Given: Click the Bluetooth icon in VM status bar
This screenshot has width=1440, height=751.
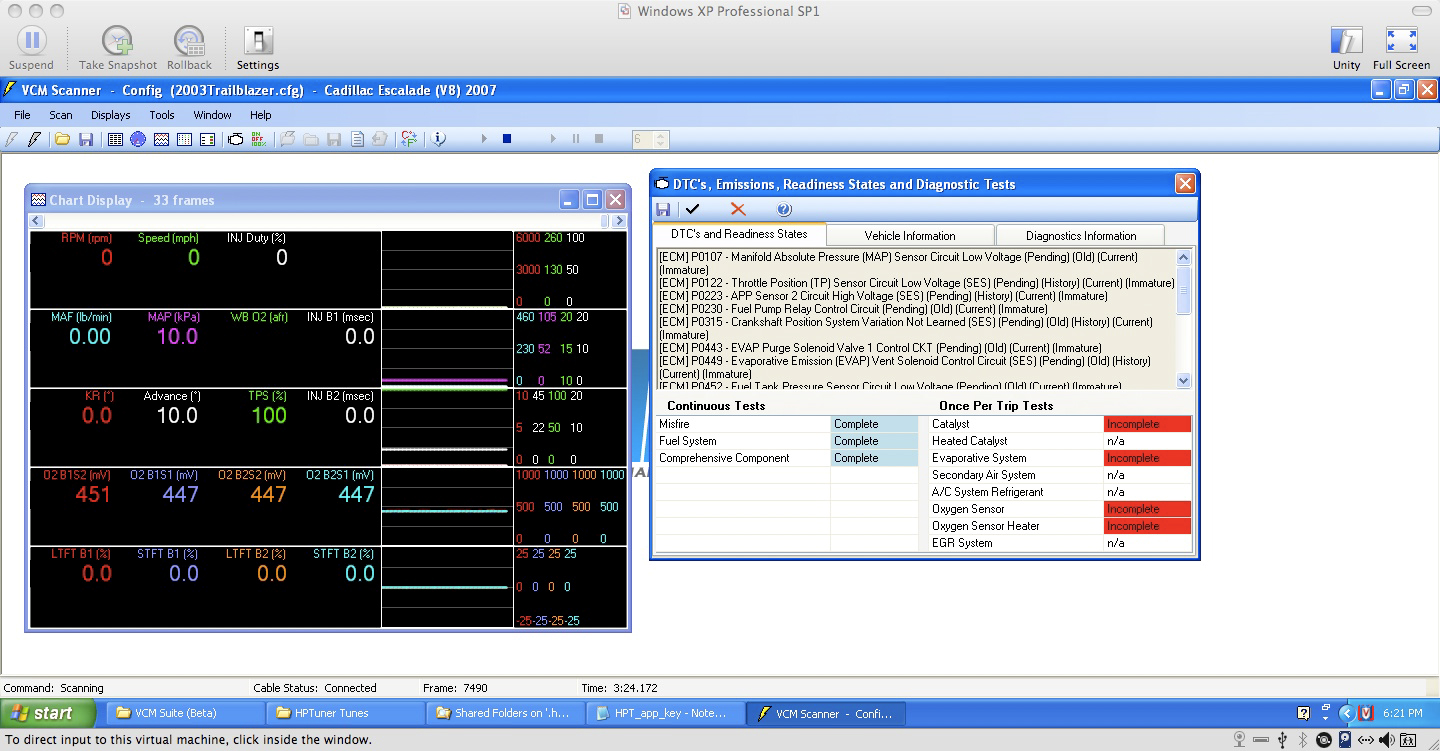Looking at the screenshot, I should (x=1303, y=740).
